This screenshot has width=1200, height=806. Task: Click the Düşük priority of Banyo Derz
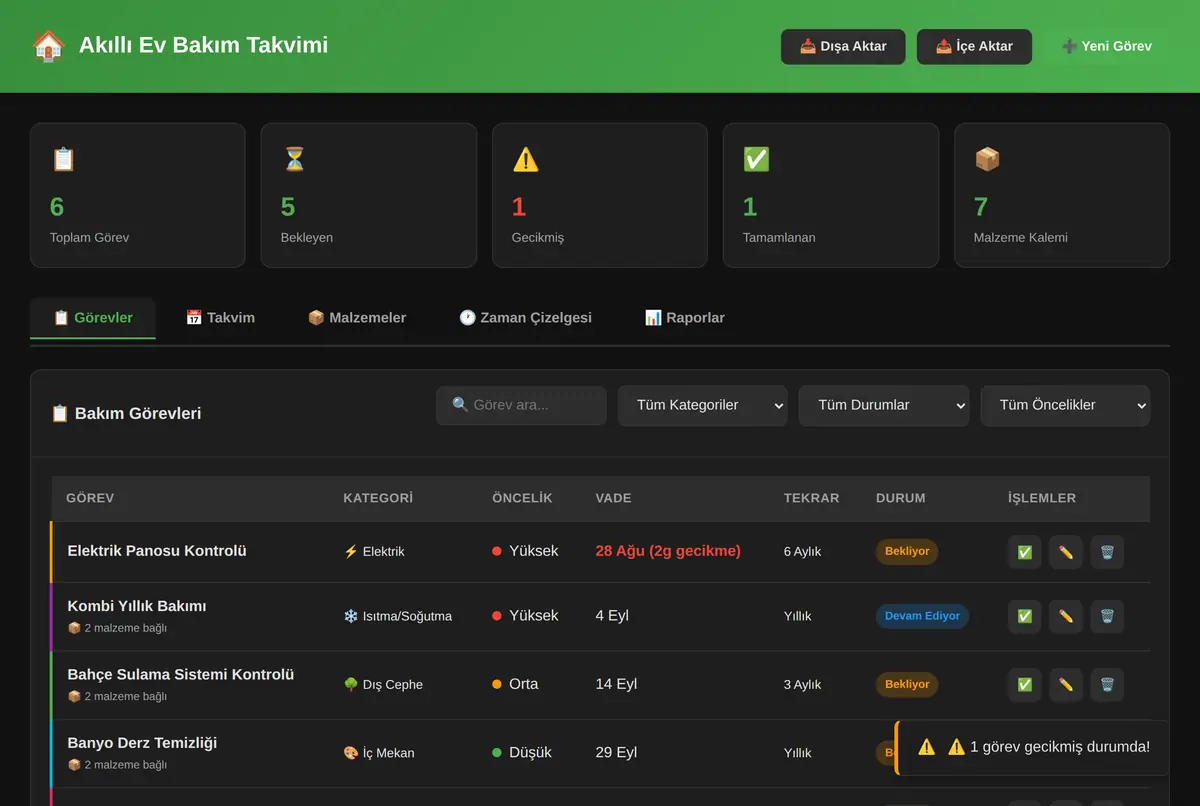pos(522,752)
